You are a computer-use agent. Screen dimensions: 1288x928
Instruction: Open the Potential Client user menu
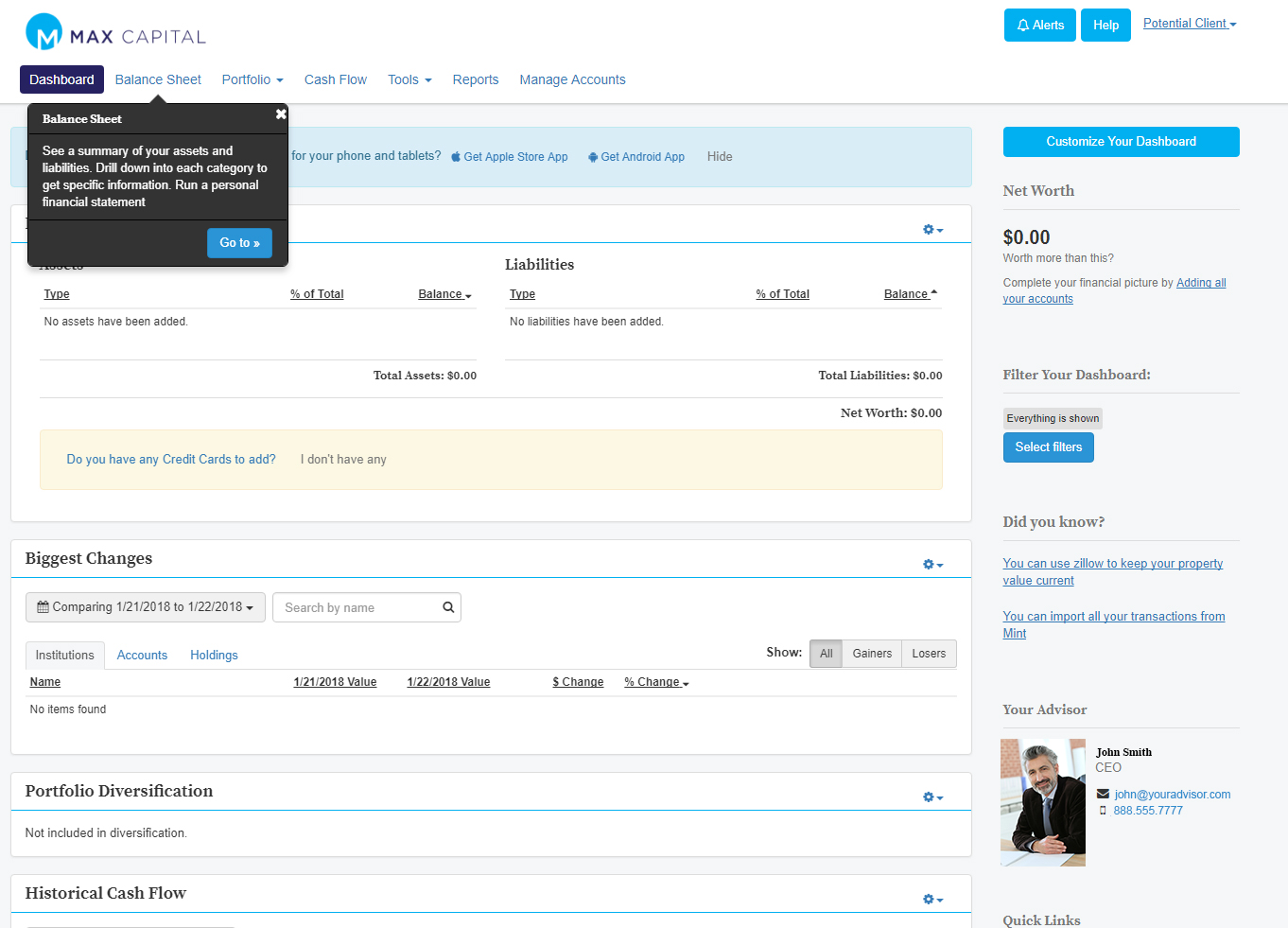1190,24
